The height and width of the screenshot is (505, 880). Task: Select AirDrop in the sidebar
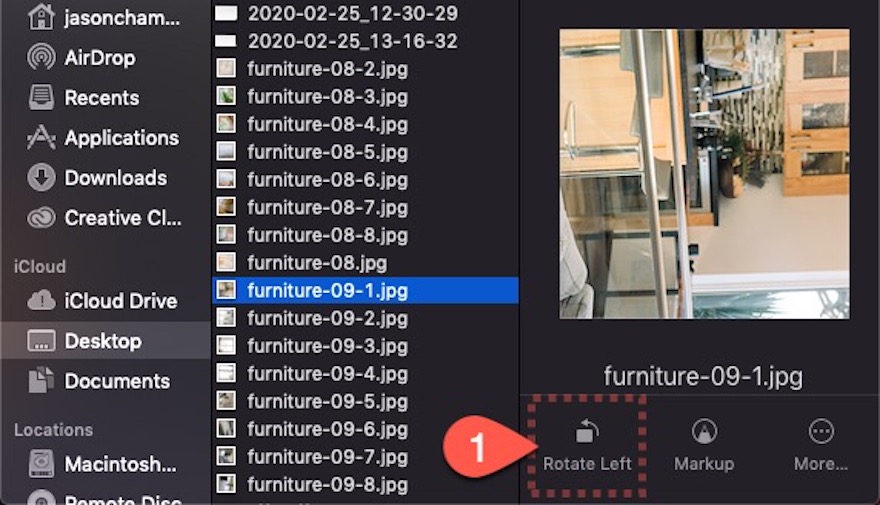point(81,57)
